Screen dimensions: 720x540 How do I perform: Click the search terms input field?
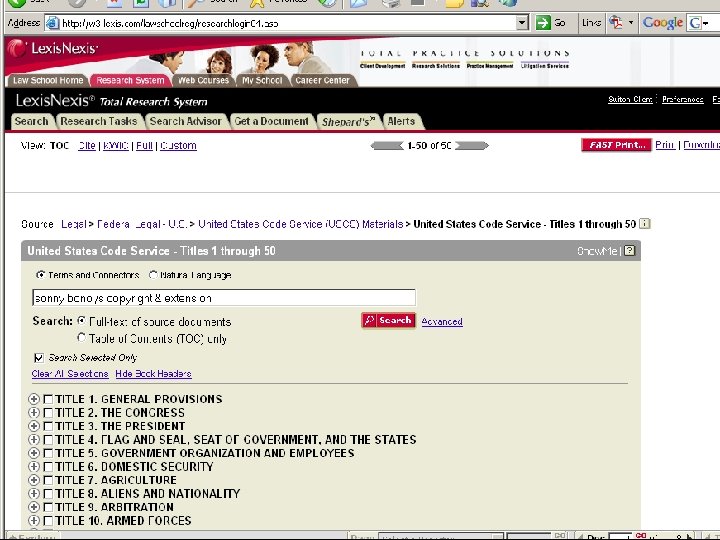coord(224,298)
